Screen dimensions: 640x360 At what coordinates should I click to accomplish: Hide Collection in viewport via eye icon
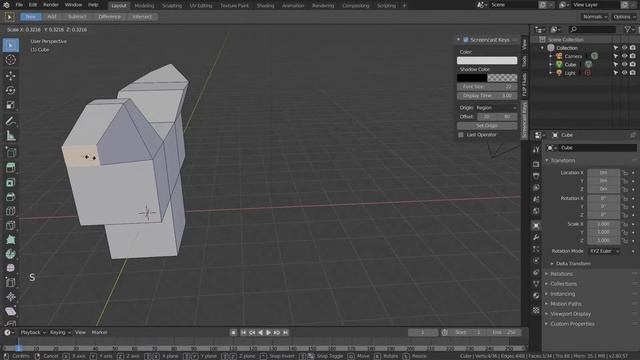point(624,48)
